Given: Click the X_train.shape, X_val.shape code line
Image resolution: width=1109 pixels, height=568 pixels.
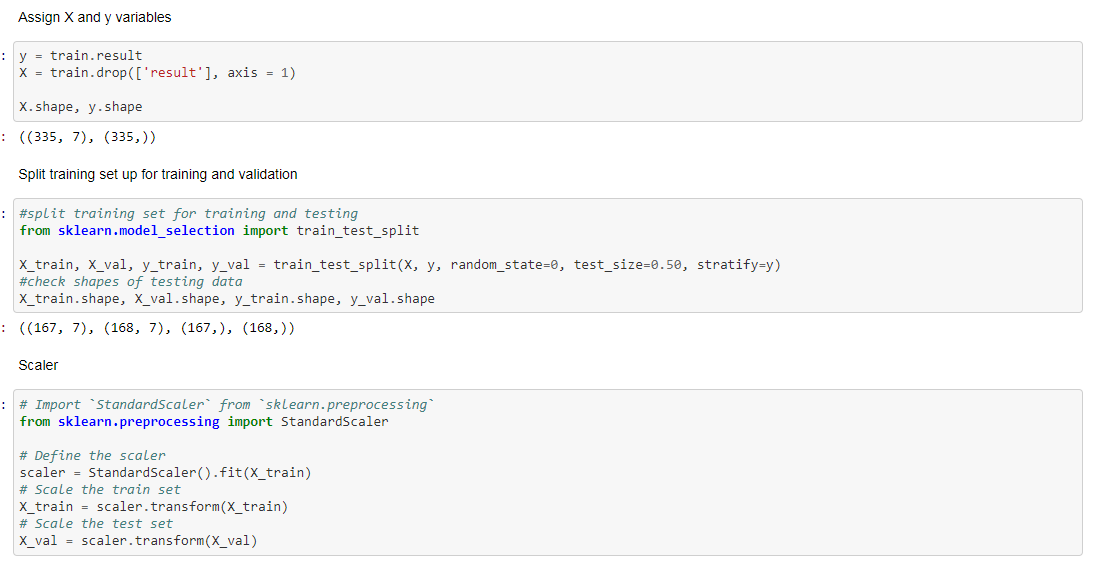Looking at the screenshot, I should [227, 299].
